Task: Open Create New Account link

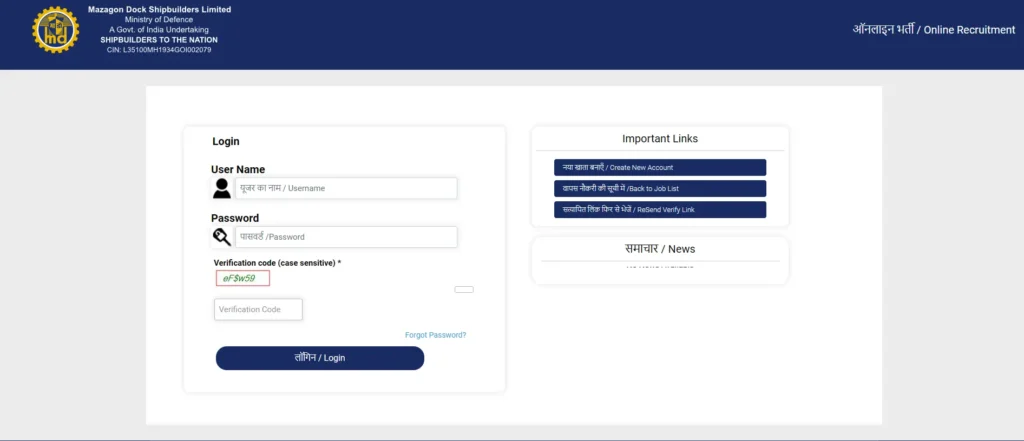Action: coord(659,167)
